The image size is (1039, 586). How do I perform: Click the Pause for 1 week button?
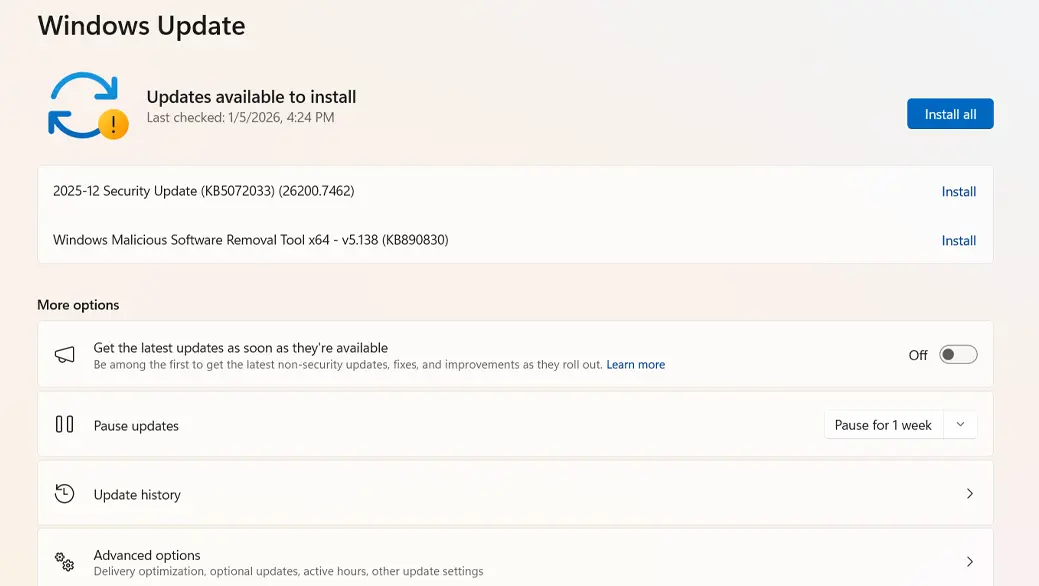point(882,425)
